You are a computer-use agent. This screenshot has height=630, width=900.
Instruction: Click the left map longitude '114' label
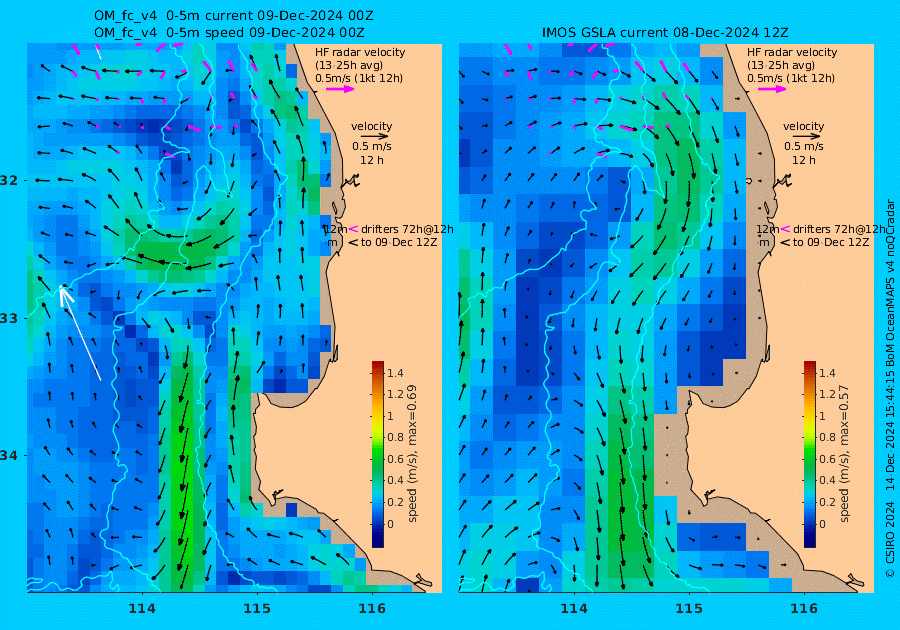click(x=142, y=609)
